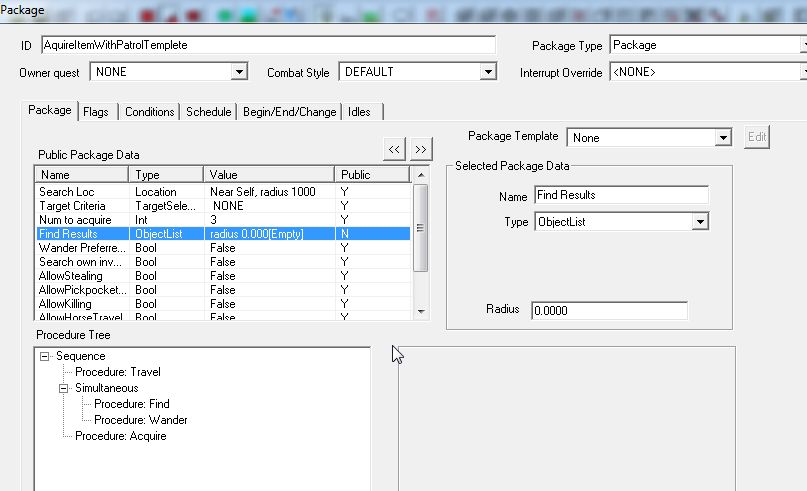Select the AllowStealing row
The image size is (807, 491).
(222, 276)
